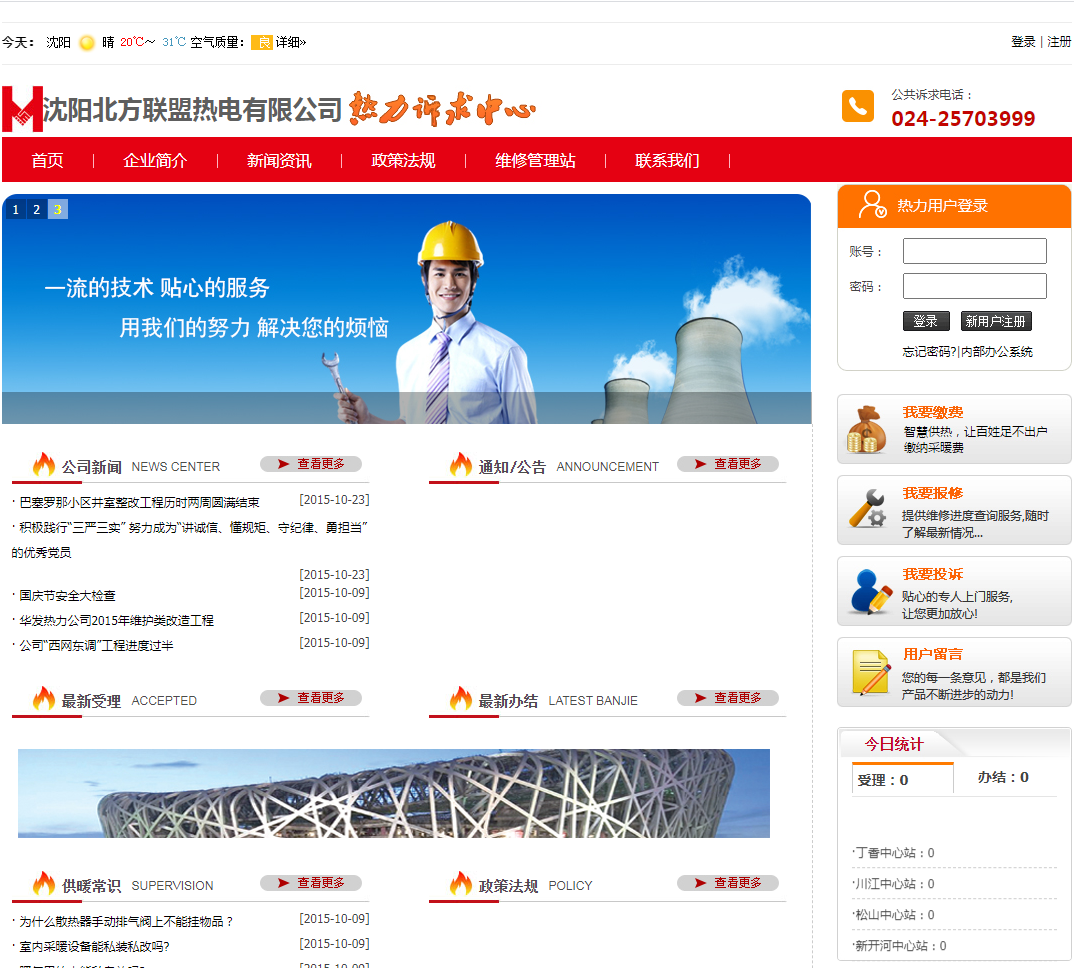Open news 巴塞罗那小区井室整改工程历时两周圆满结束
Viewport: 1074px width, 968px height.
(140, 503)
